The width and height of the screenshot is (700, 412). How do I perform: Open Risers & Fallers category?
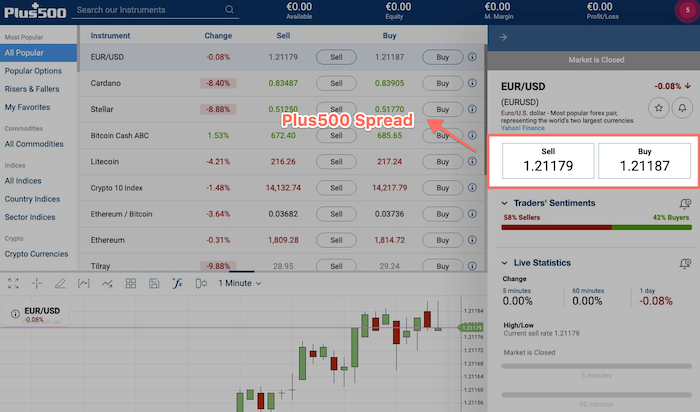(32, 89)
